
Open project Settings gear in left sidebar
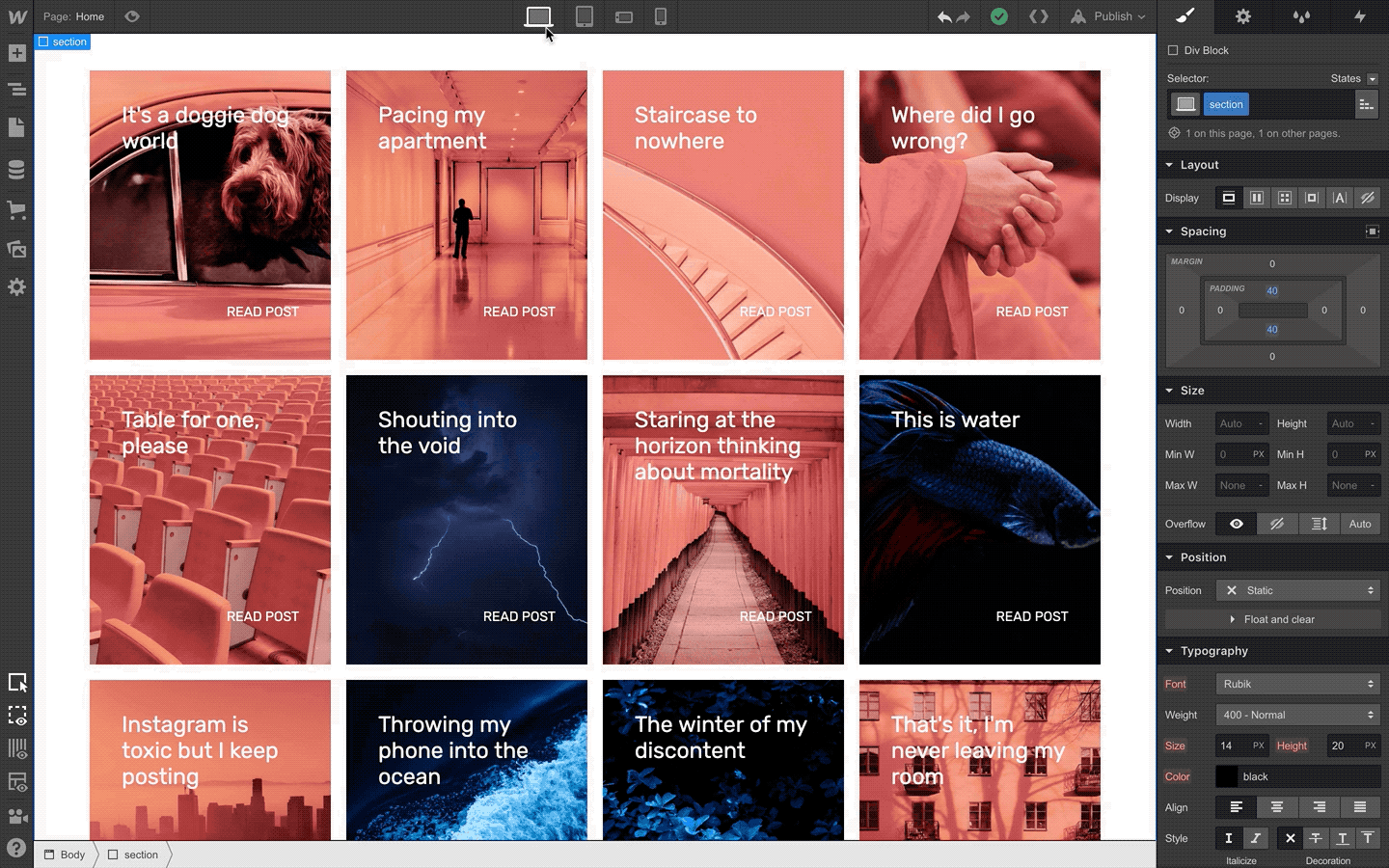click(x=16, y=287)
